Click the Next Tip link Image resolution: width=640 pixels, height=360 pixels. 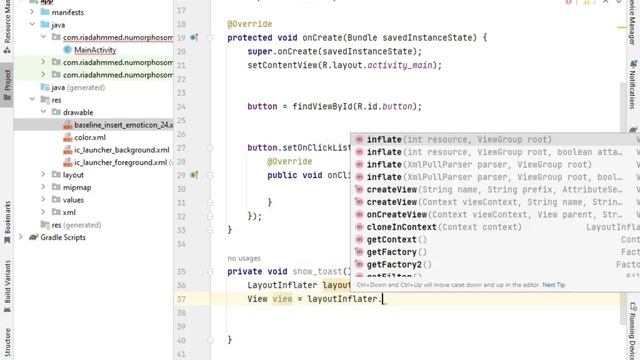tap(553, 285)
